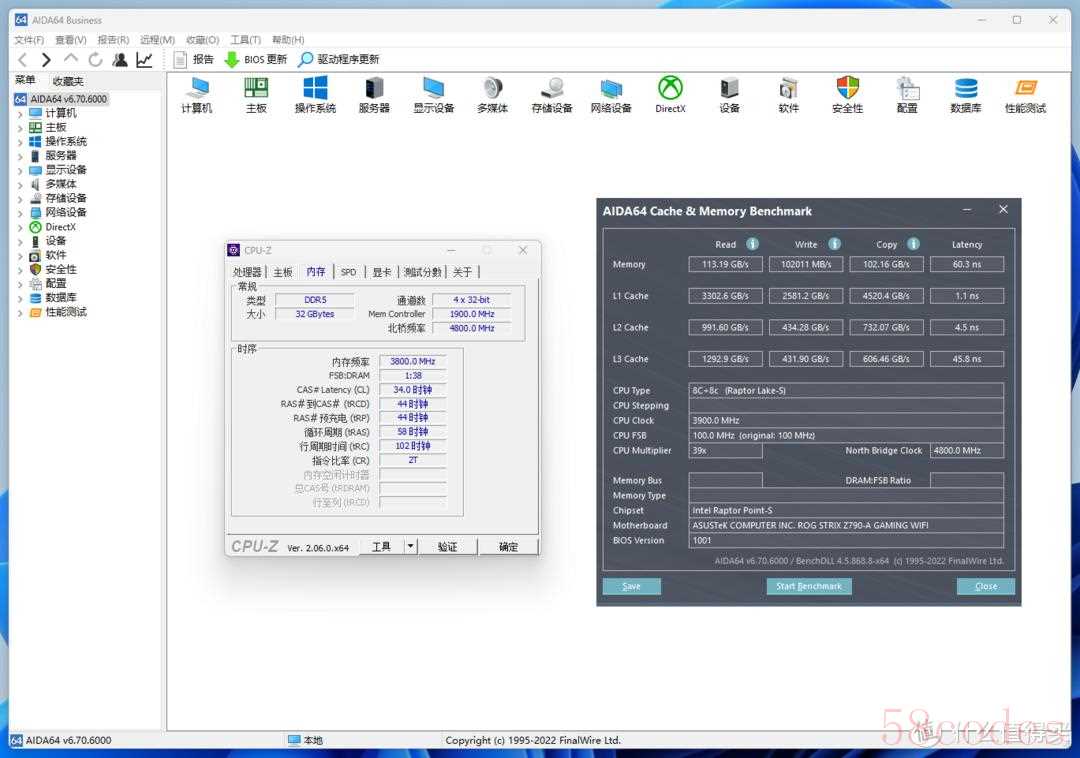
Task: Click the CPU-Z memory frequency 3800.0 MHz value
Action: [413, 361]
